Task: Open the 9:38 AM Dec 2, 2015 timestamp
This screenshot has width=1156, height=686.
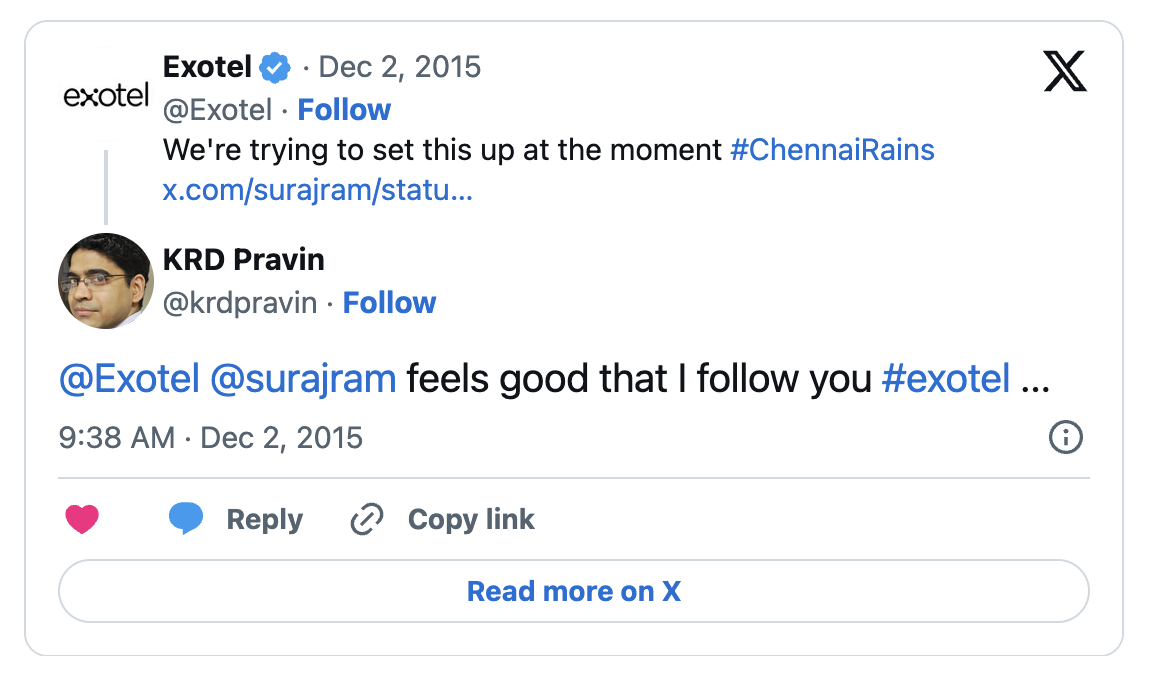Action: [211, 438]
